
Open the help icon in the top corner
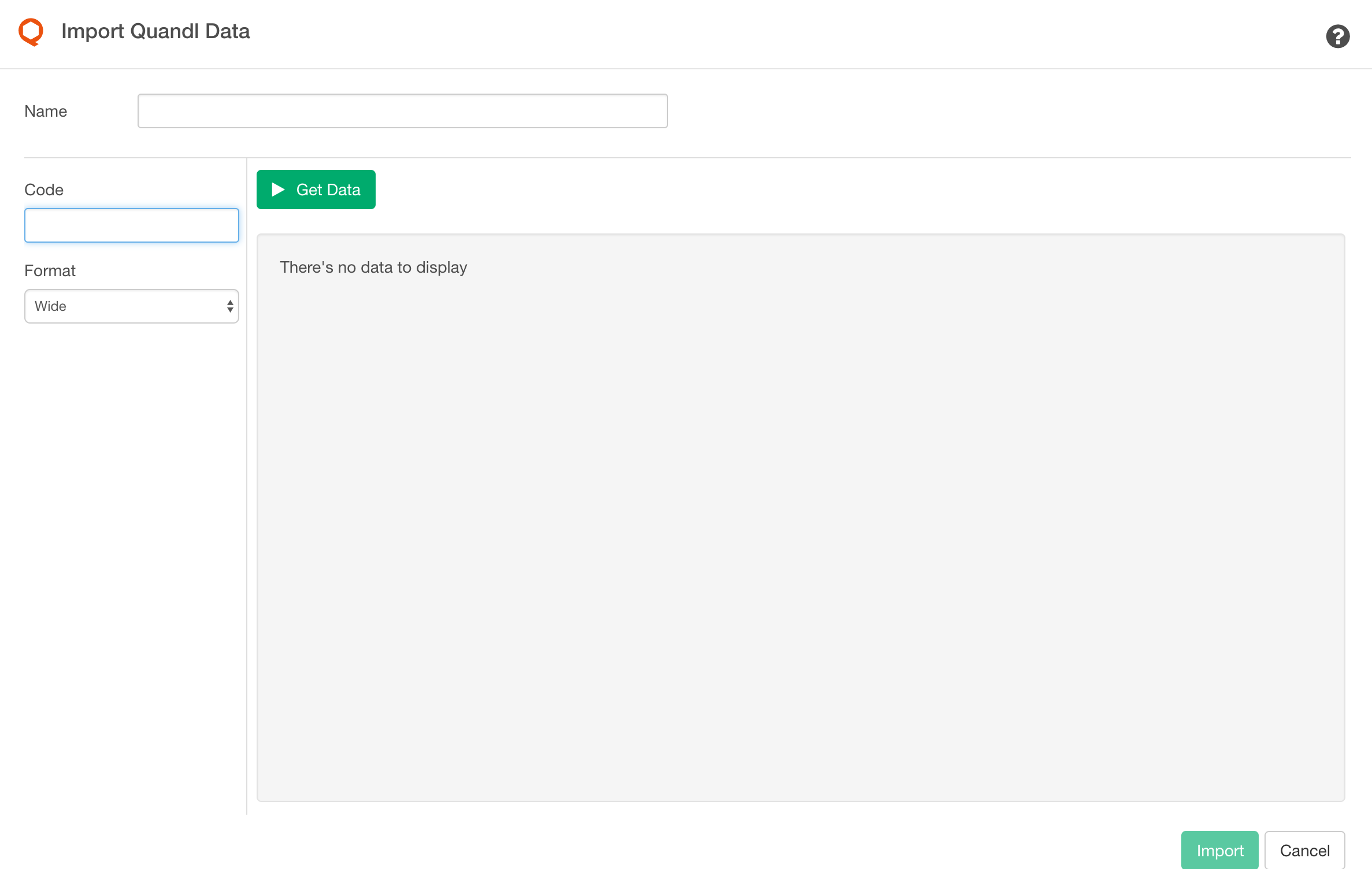pos(1337,36)
